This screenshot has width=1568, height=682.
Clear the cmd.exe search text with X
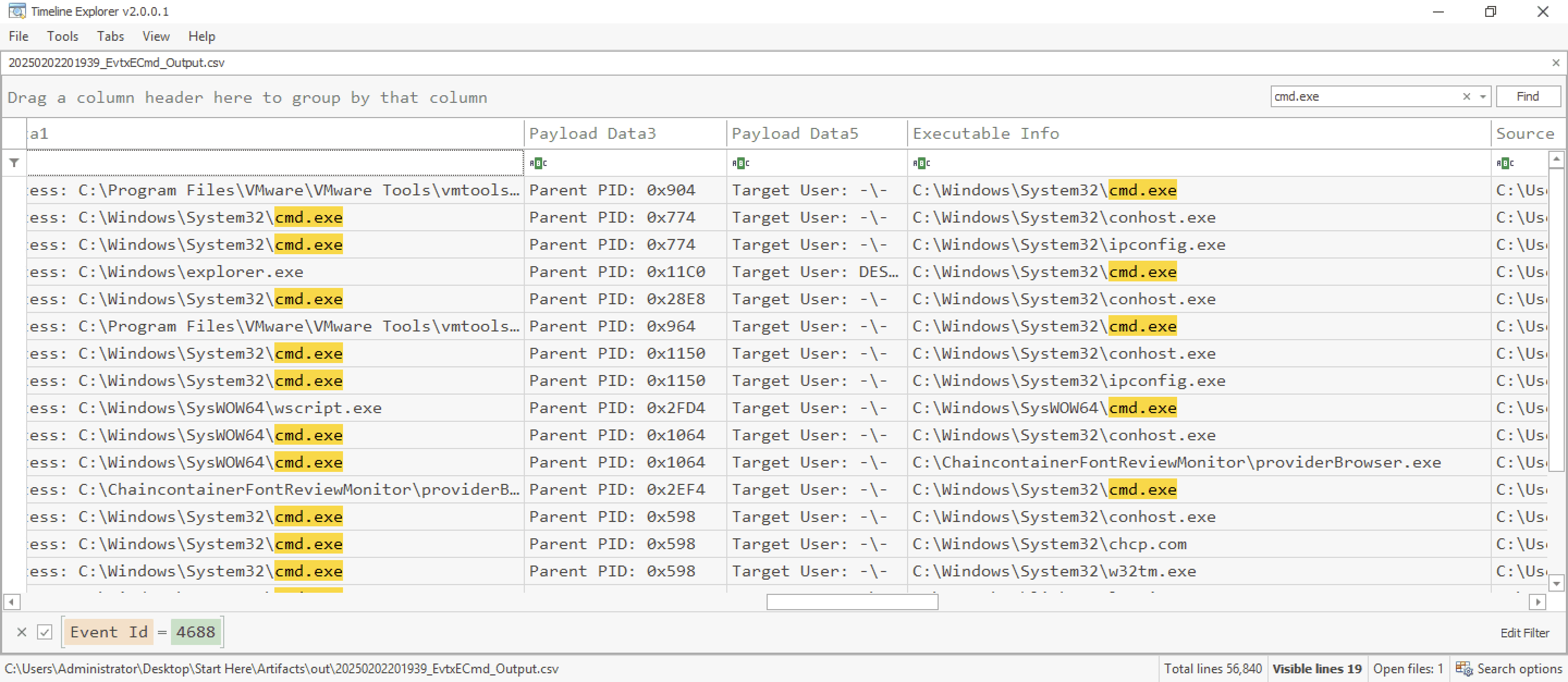click(1466, 96)
